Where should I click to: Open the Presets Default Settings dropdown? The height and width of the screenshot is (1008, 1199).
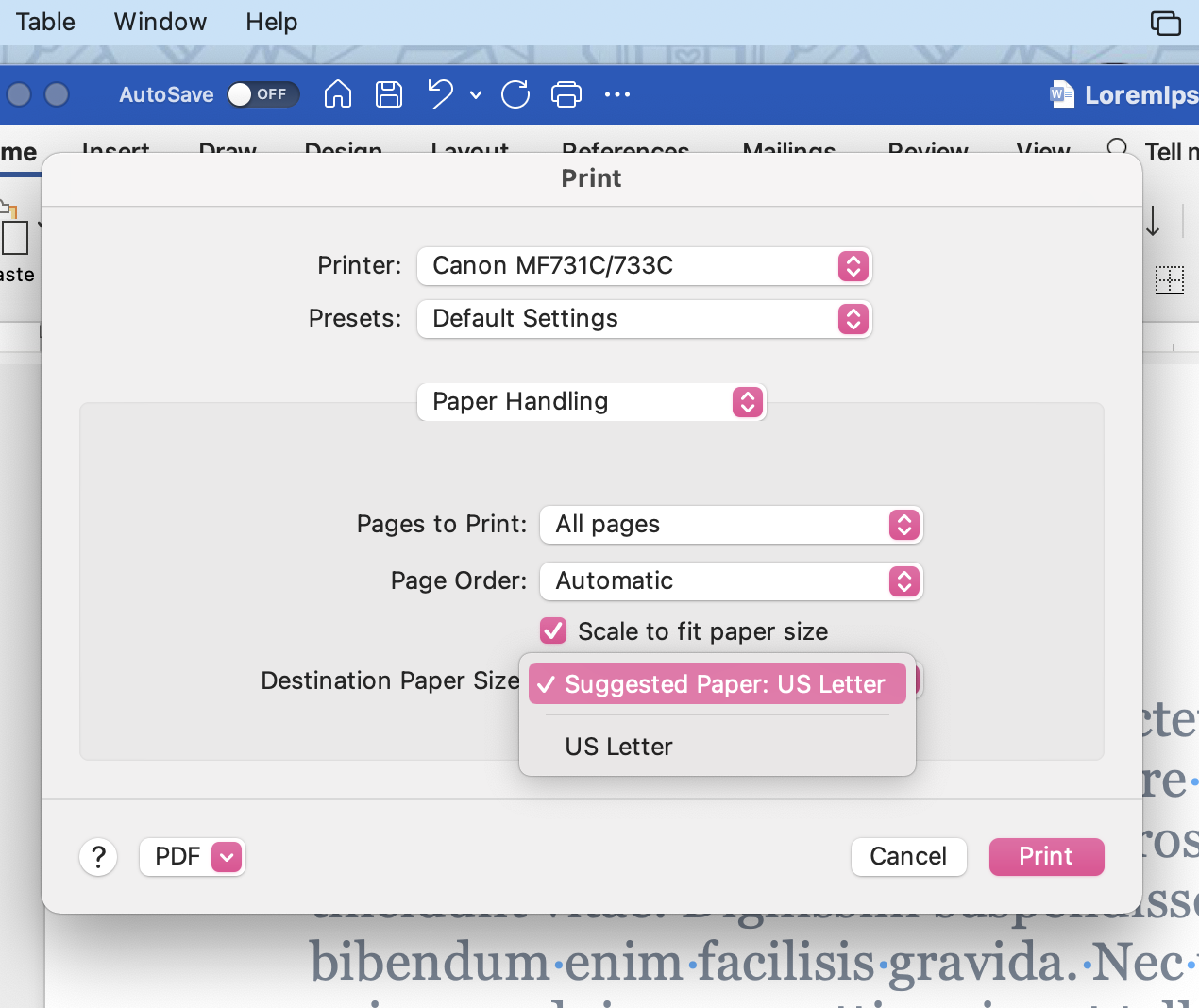[644, 319]
